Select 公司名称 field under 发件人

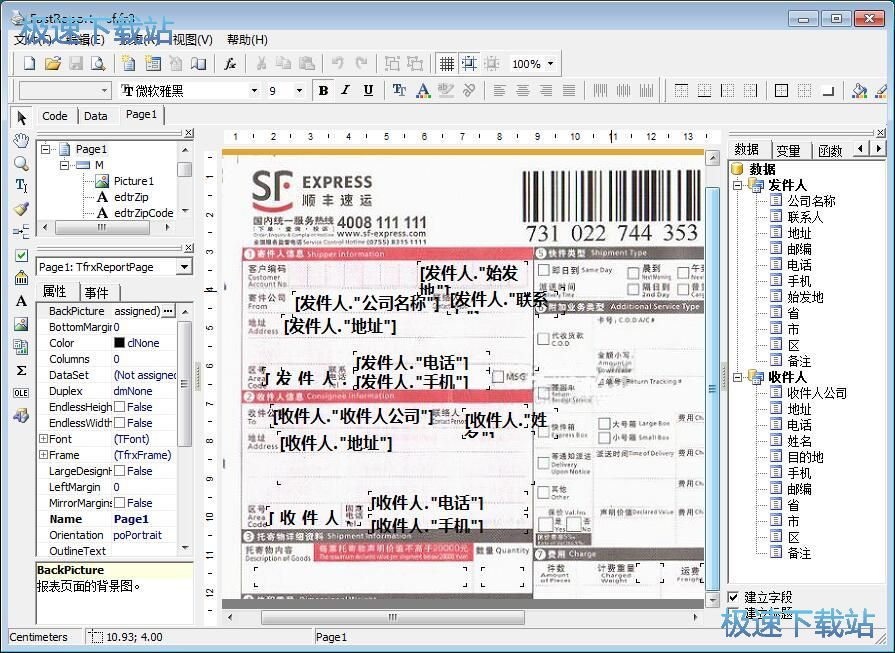pos(811,201)
